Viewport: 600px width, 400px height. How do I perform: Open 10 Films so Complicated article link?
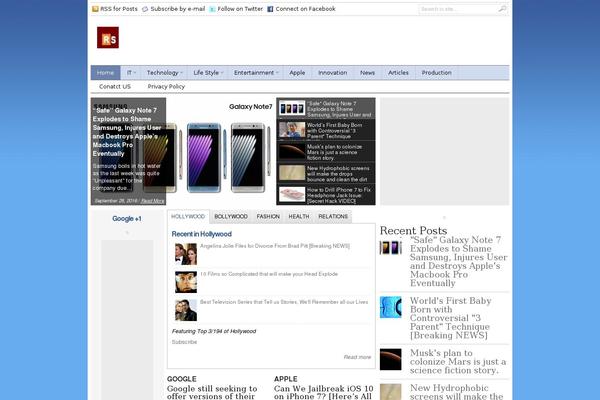click(x=269, y=274)
